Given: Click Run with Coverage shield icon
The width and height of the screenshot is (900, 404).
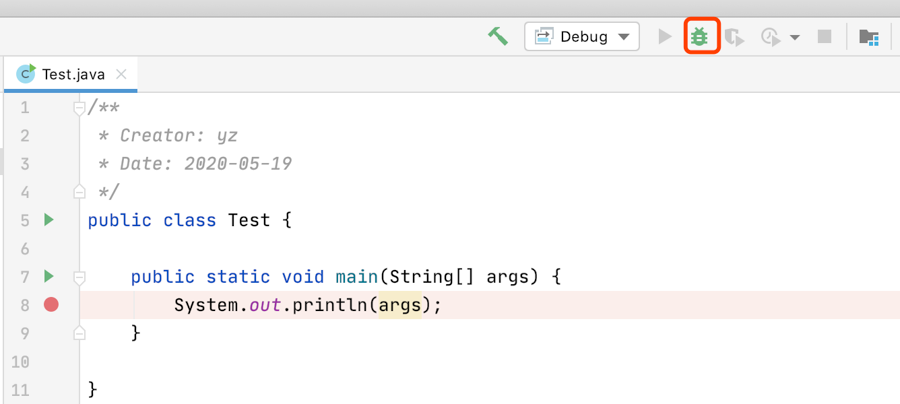Looking at the screenshot, I should 735,37.
